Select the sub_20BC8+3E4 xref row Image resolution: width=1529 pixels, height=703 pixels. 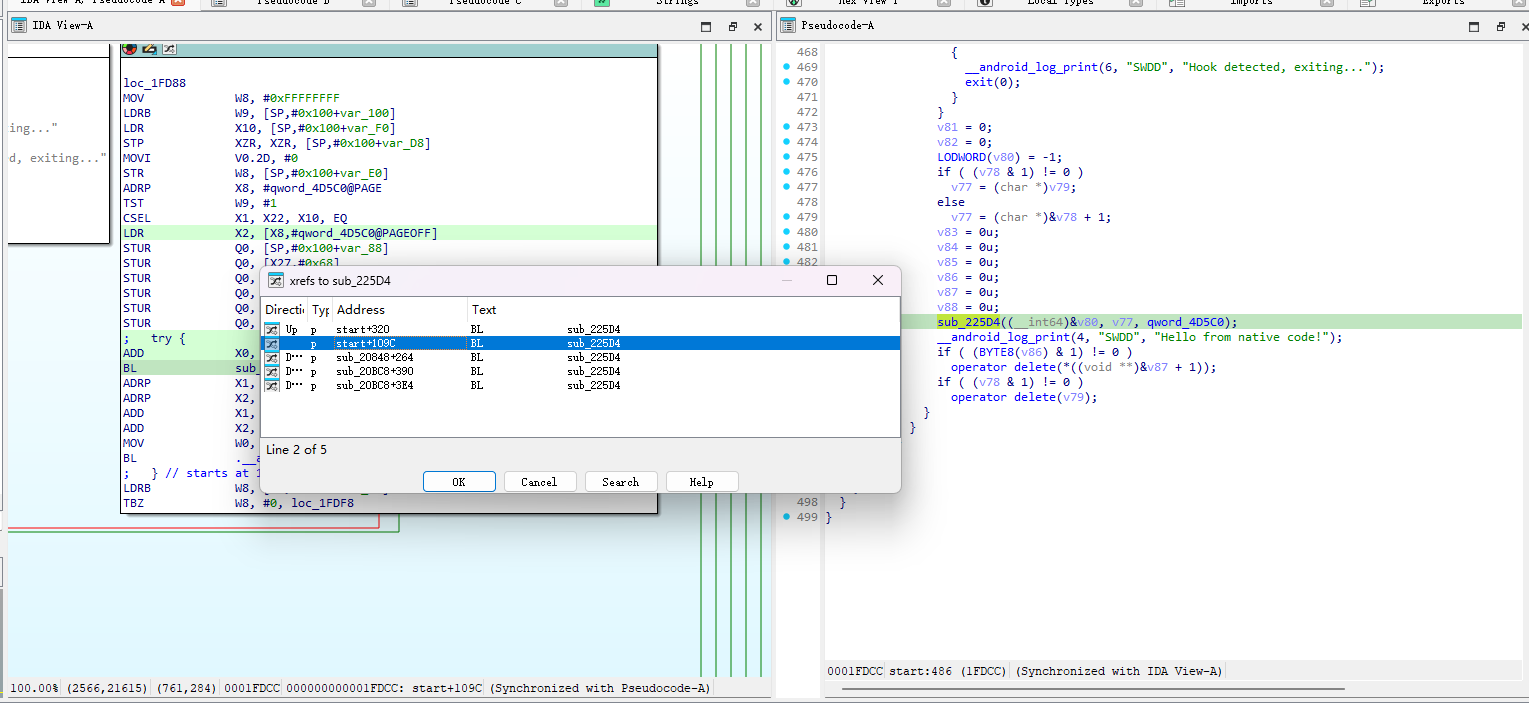pyautogui.click(x=580, y=385)
